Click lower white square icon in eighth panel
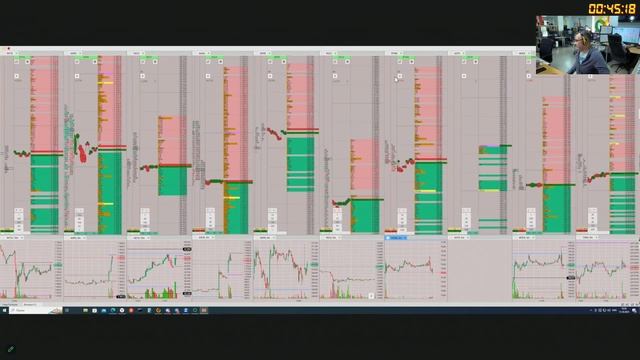The image size is (640, 360). (x=464, y=76)
